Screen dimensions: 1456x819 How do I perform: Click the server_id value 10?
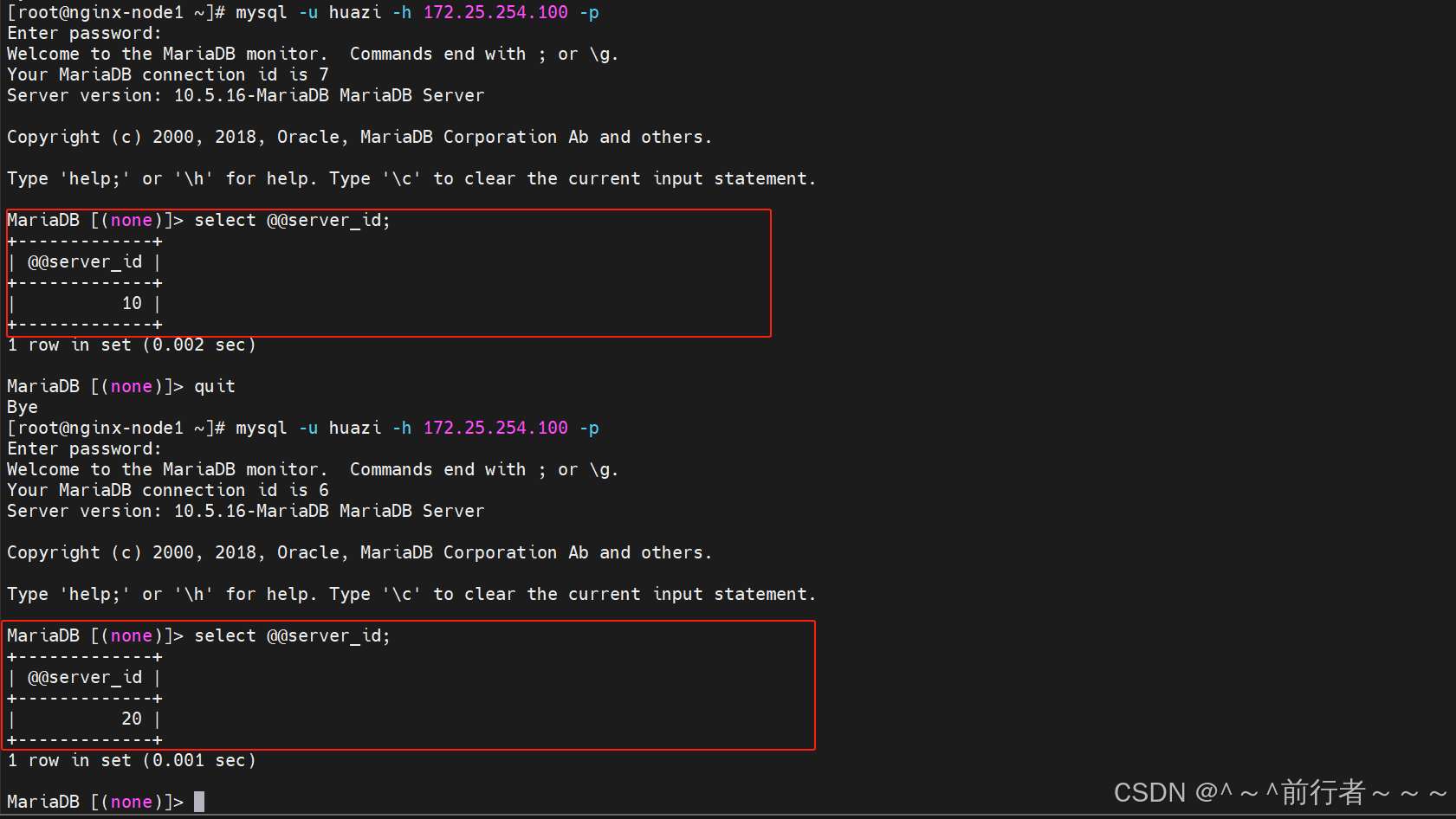click(x=132, y=303)
